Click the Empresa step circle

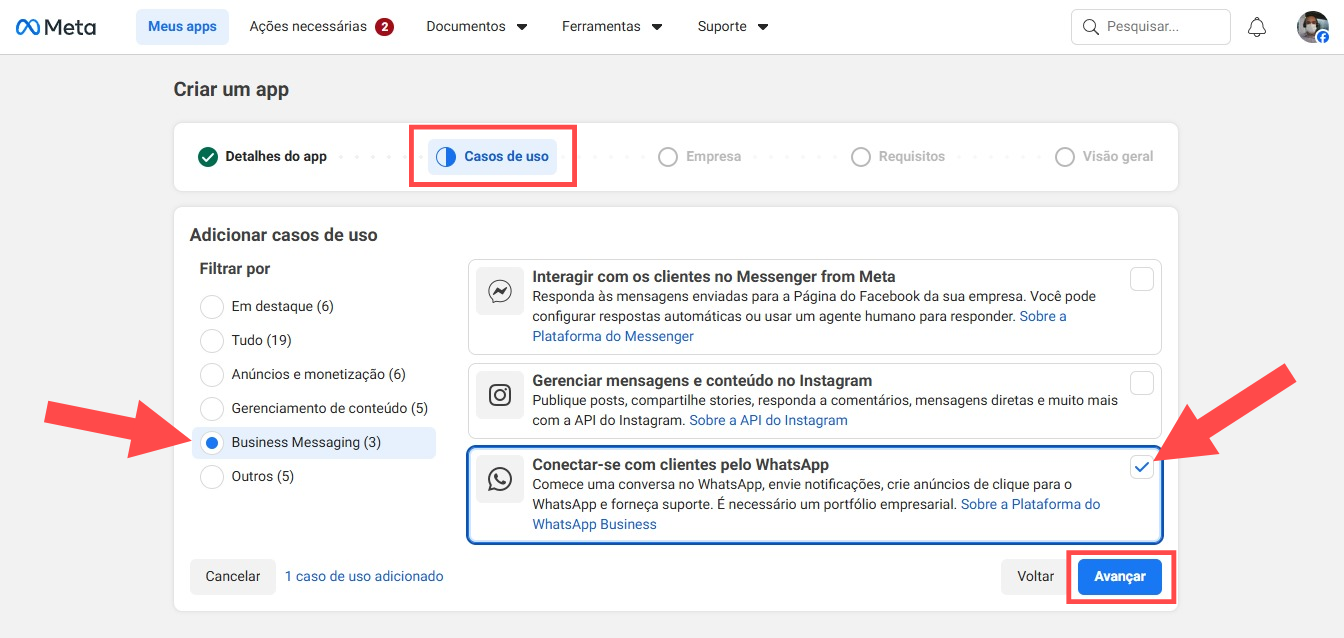point(668,157)
